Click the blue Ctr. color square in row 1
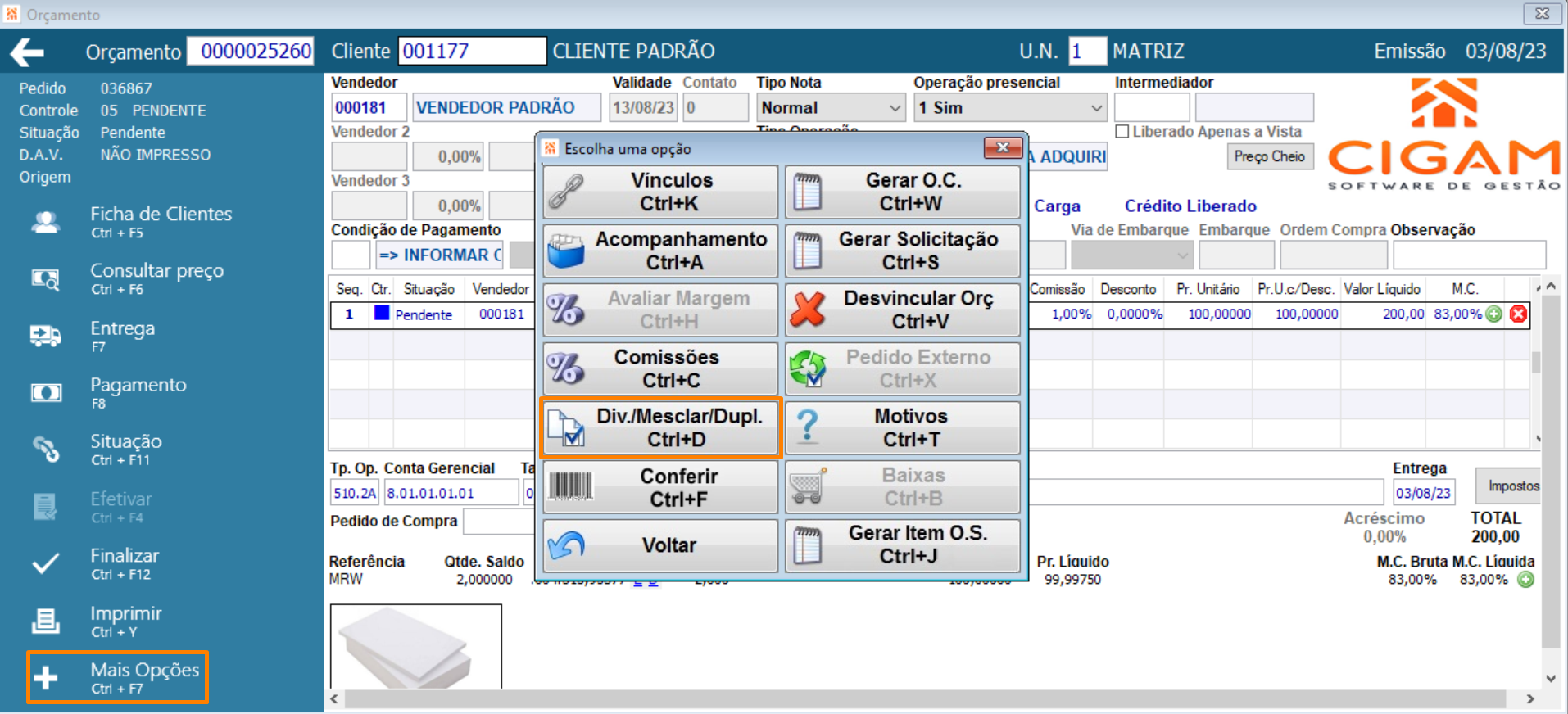The image size is (1568, 714). coord(382,314)
